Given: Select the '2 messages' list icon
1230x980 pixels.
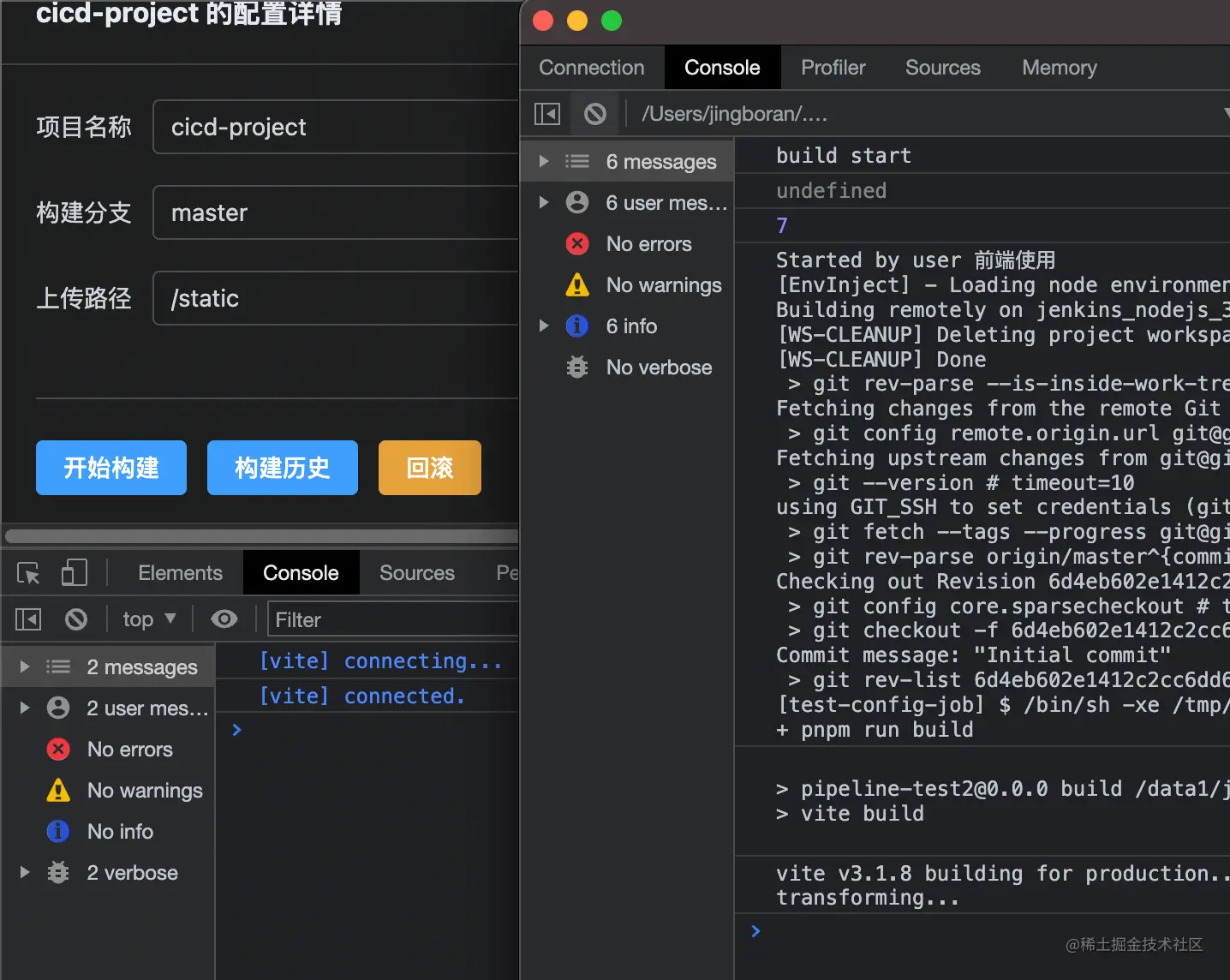Looking at the screenshot, I should (x=58, y=666).
